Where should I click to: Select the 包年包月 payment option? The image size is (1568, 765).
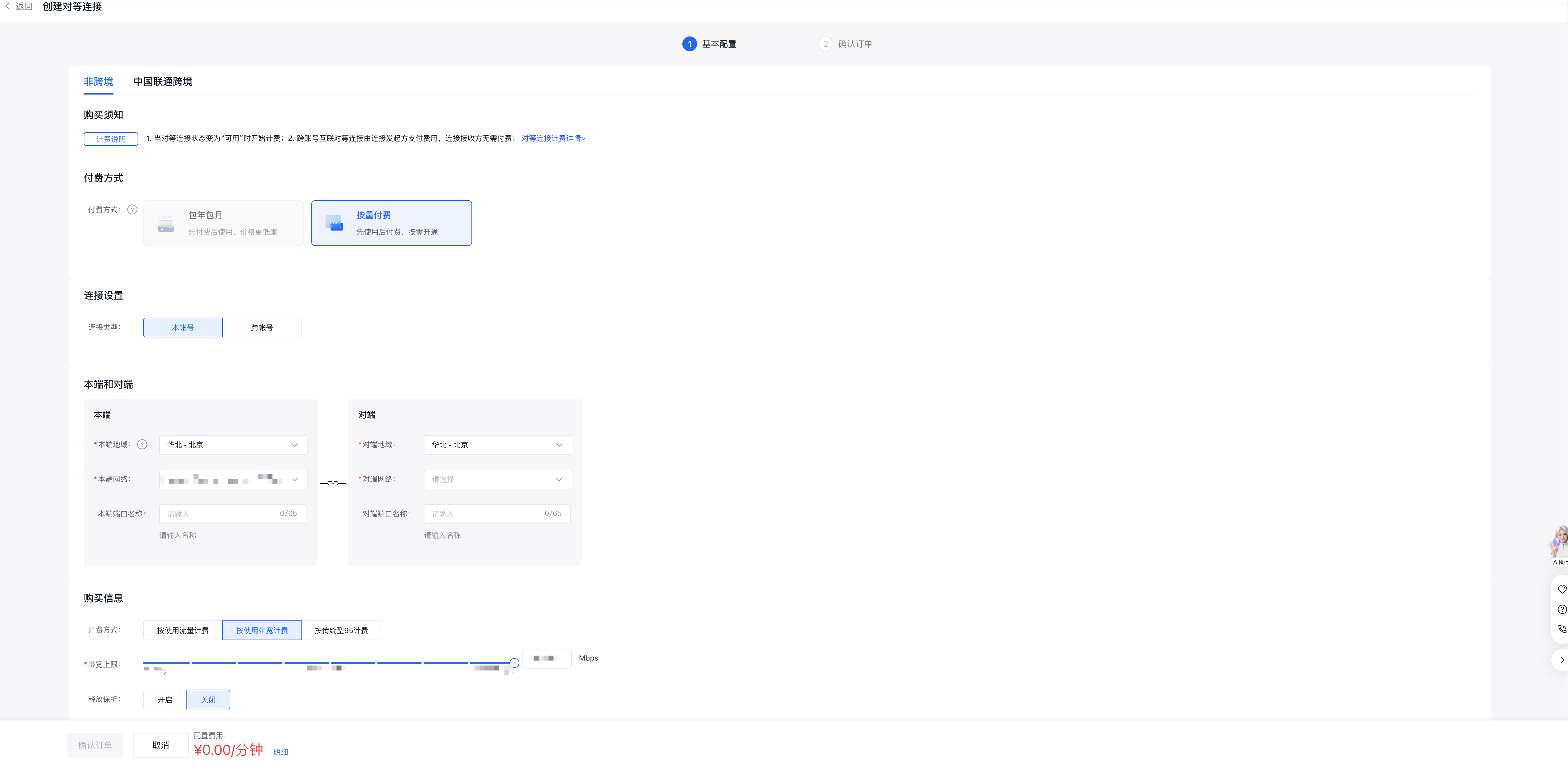pyautogui.click(x=224, y=223)
